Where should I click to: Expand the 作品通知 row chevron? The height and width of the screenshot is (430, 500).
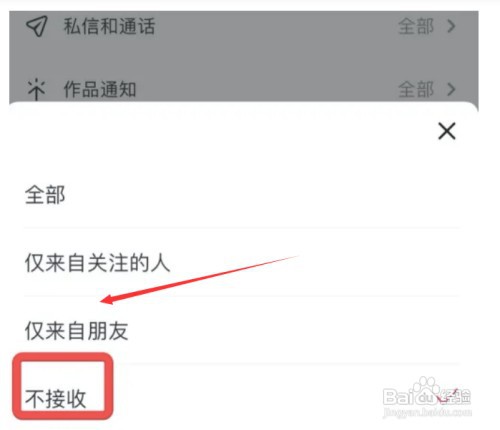point(451,89)
